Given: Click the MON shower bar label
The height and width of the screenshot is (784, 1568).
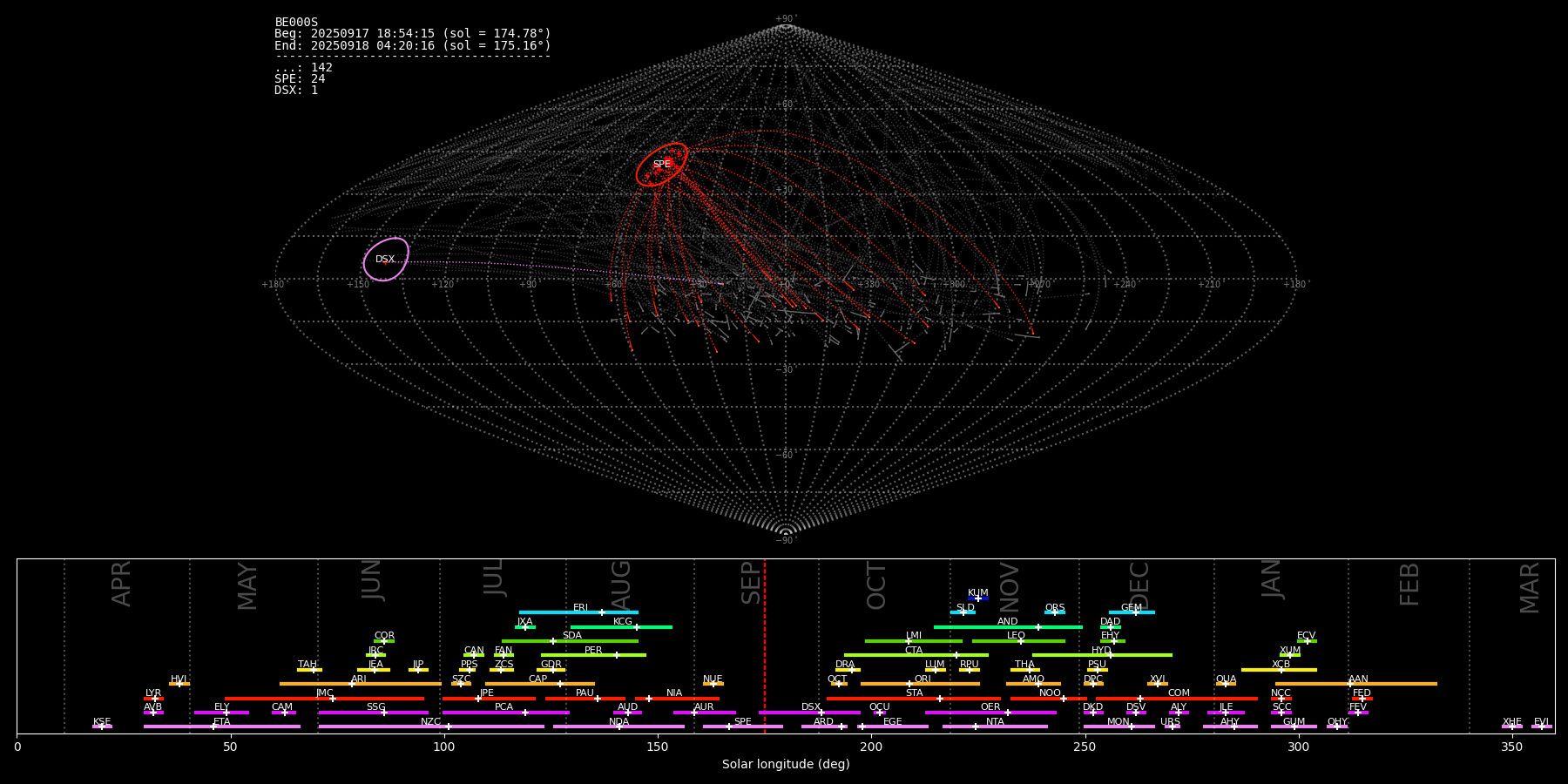Looking at the screenshot, I should 1119,722.
